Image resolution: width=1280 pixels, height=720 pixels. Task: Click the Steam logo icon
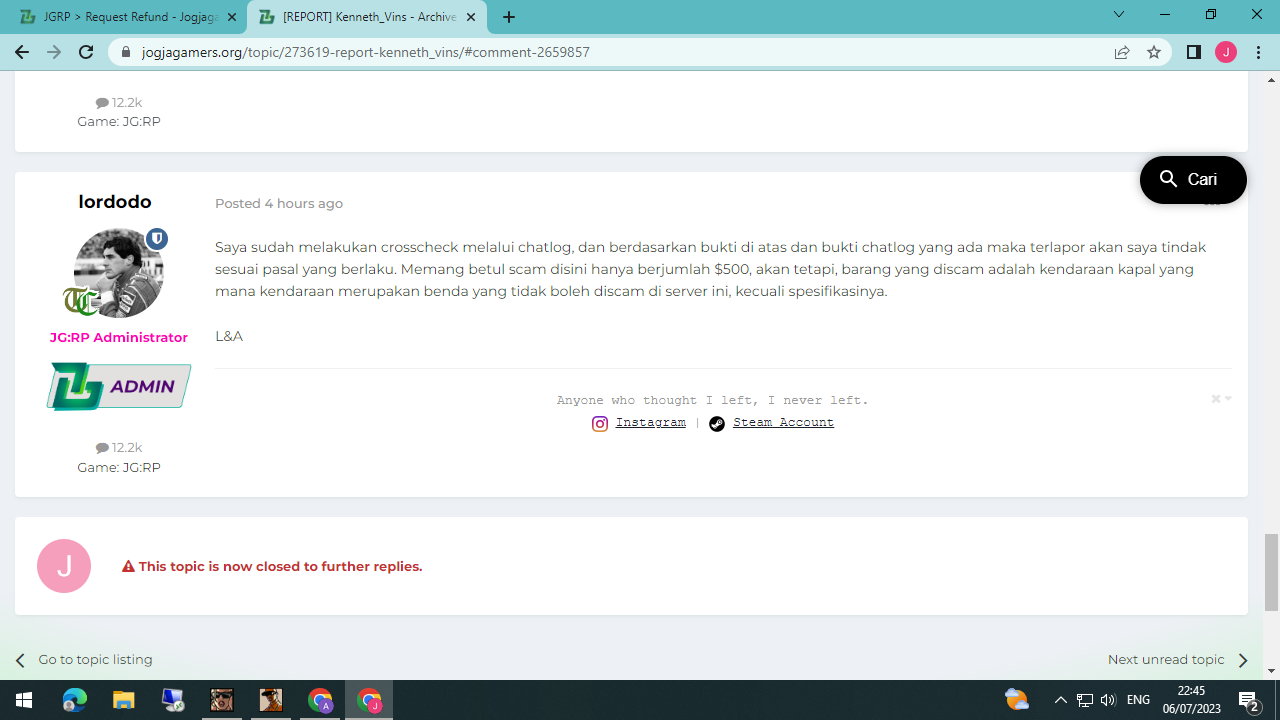click(717, 424)
